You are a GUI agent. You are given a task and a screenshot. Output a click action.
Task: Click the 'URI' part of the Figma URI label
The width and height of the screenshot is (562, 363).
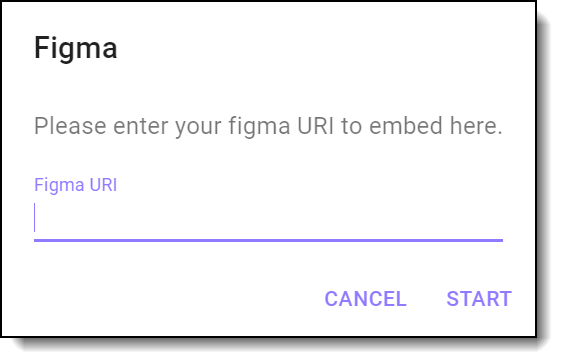[103, 185]
